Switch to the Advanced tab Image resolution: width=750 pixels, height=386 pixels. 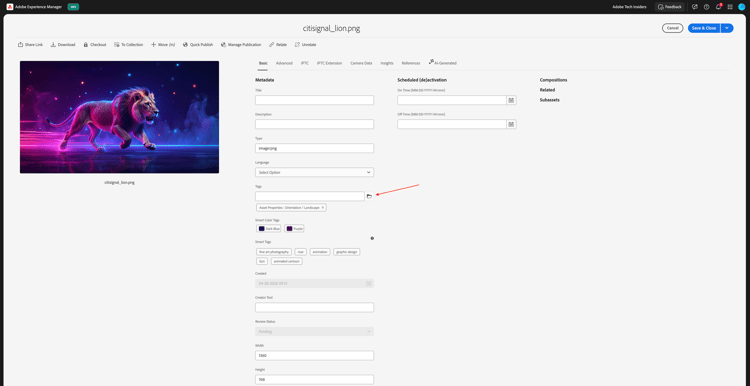pos(284,63)
